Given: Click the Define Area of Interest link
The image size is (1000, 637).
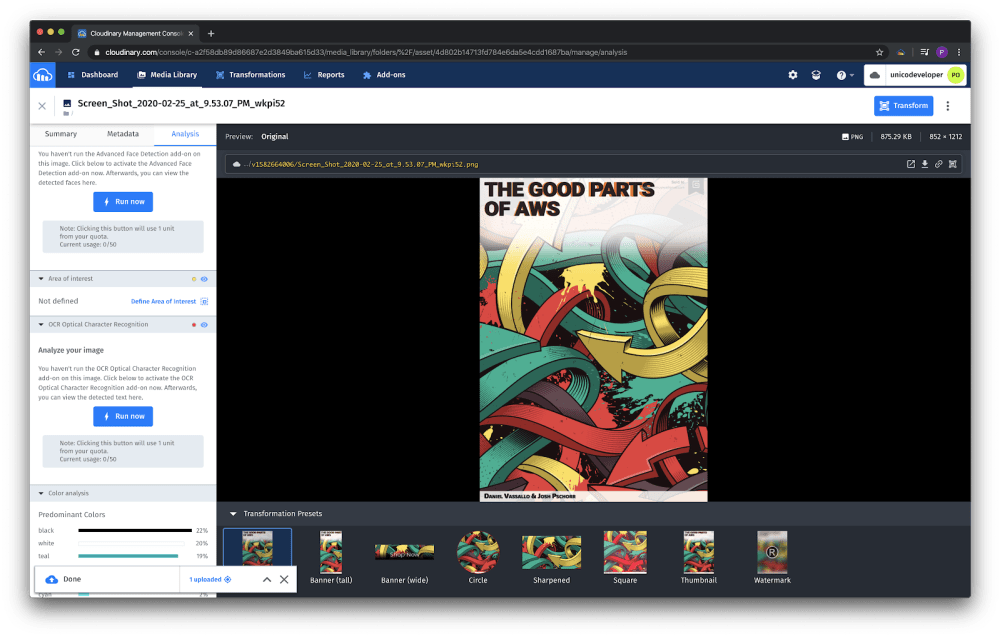Looking at the screenshot, I should point(163,301).
